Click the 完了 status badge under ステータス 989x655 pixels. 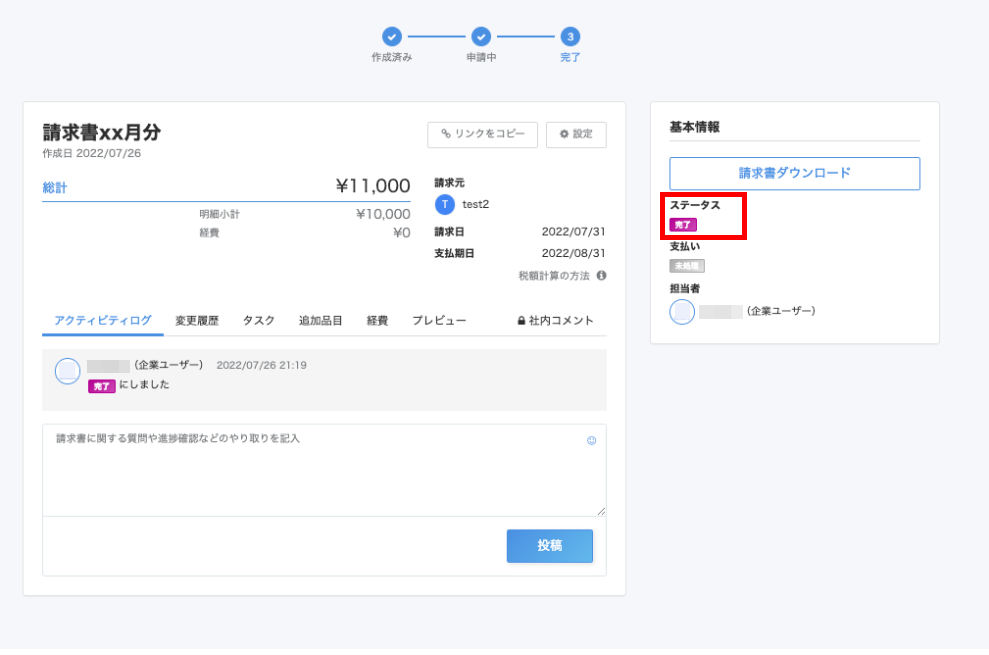tap(683, 225)
